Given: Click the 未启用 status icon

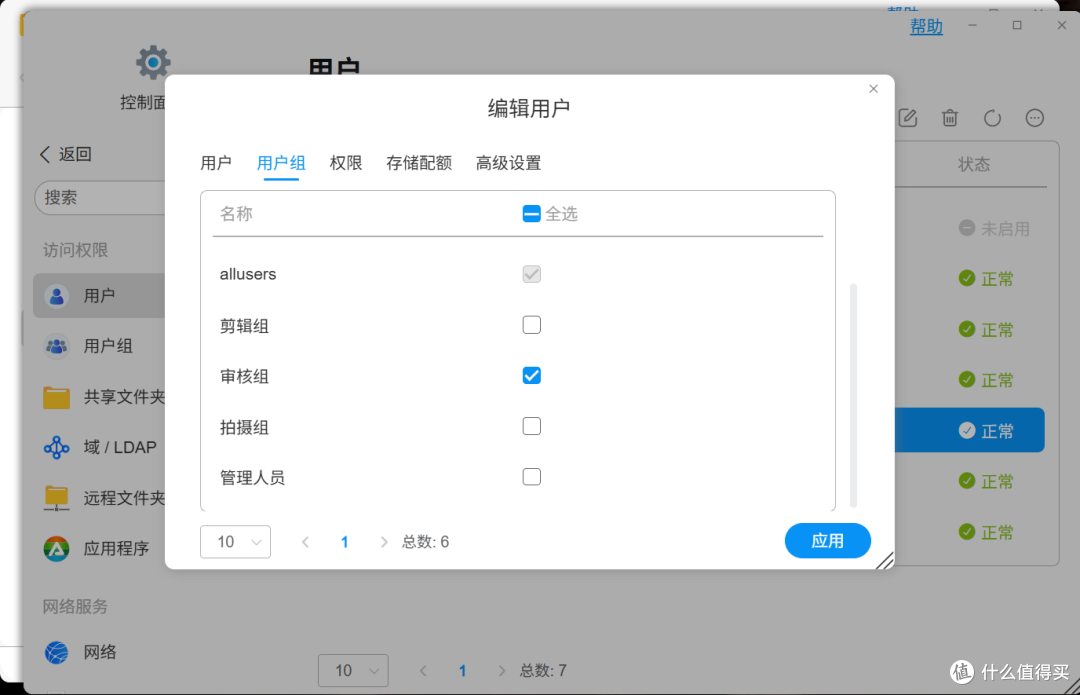Looking at the screenshot, I should click(x=967, y=228).
